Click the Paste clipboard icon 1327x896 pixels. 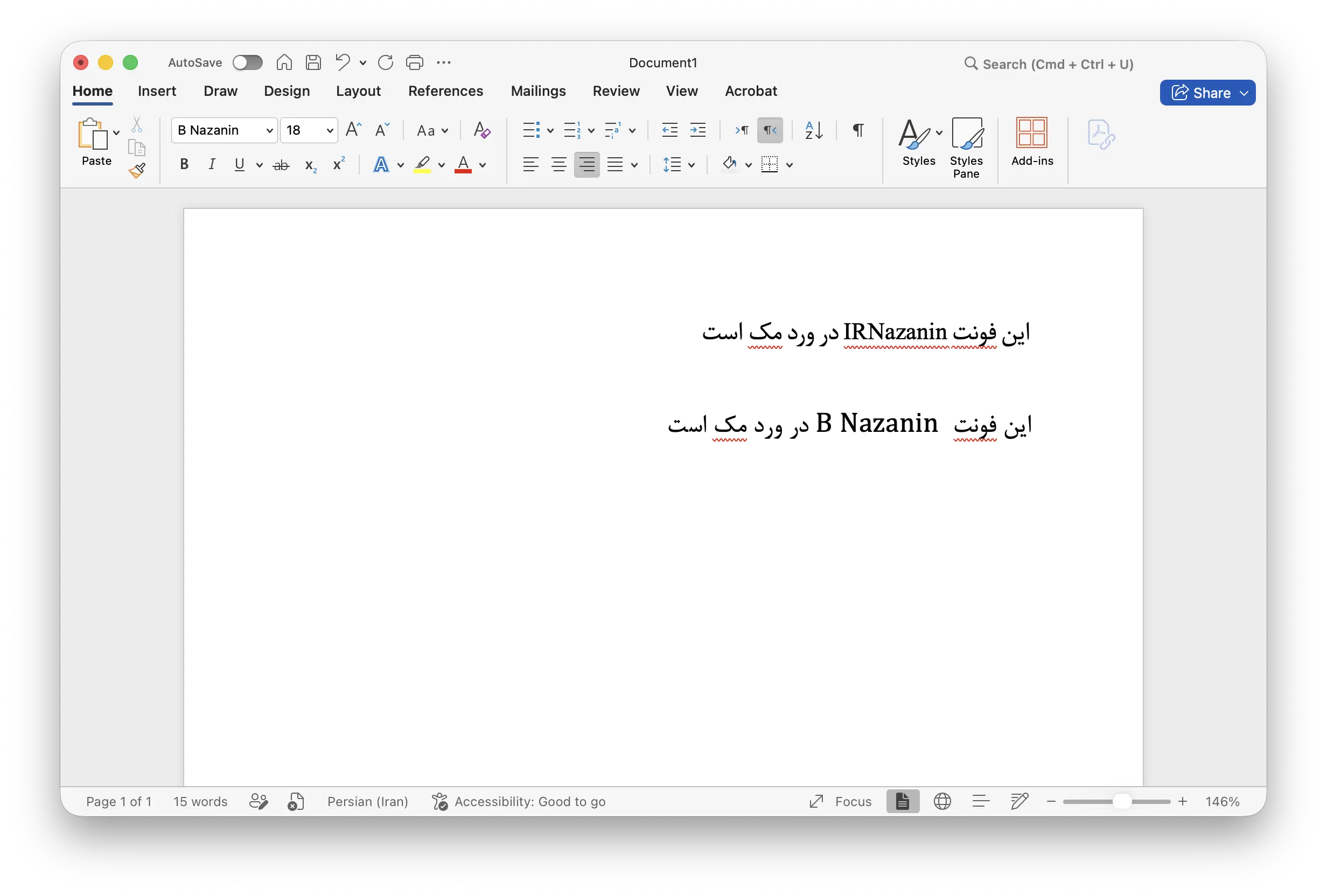[x=93, y=134]
